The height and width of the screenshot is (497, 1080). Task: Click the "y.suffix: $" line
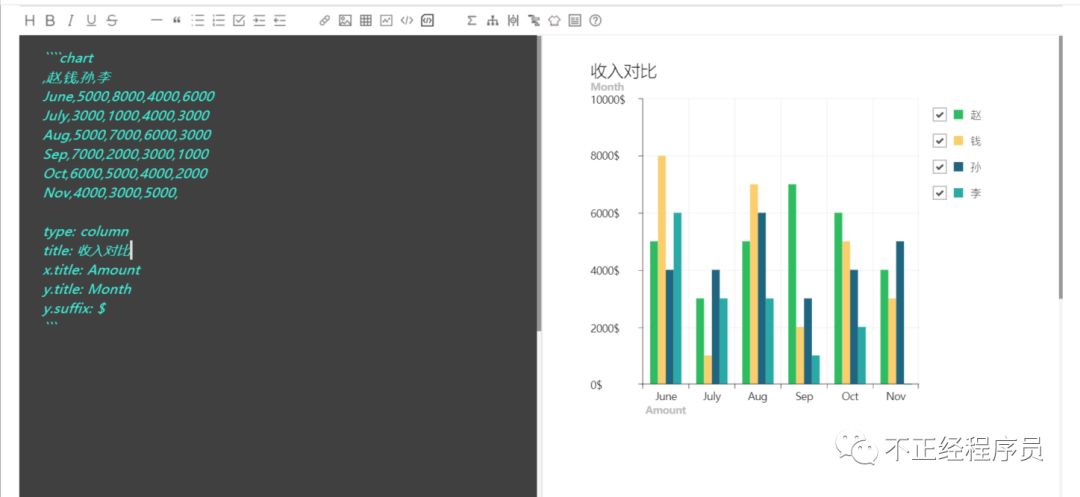[74, 308]
